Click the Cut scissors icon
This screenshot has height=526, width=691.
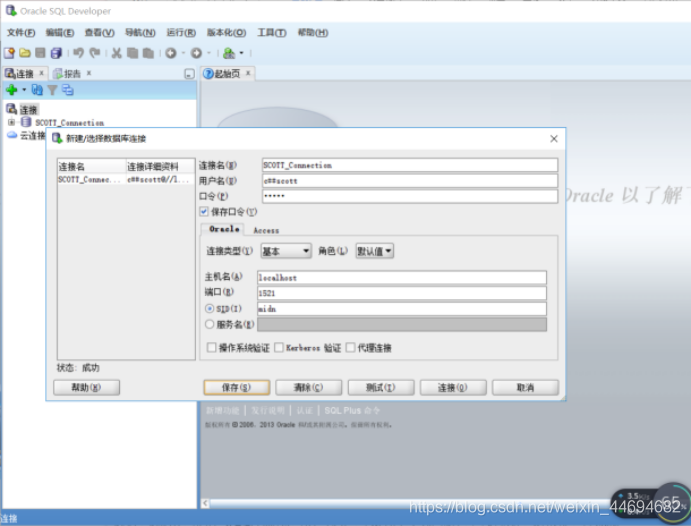(116, 53)
